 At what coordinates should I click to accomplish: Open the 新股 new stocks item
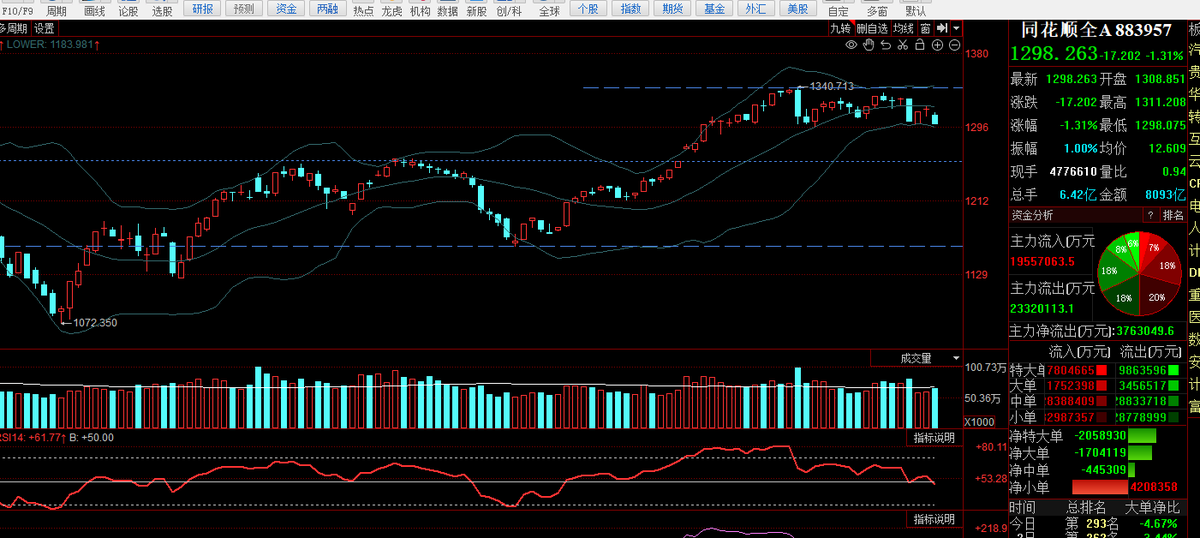coord(477,11)
